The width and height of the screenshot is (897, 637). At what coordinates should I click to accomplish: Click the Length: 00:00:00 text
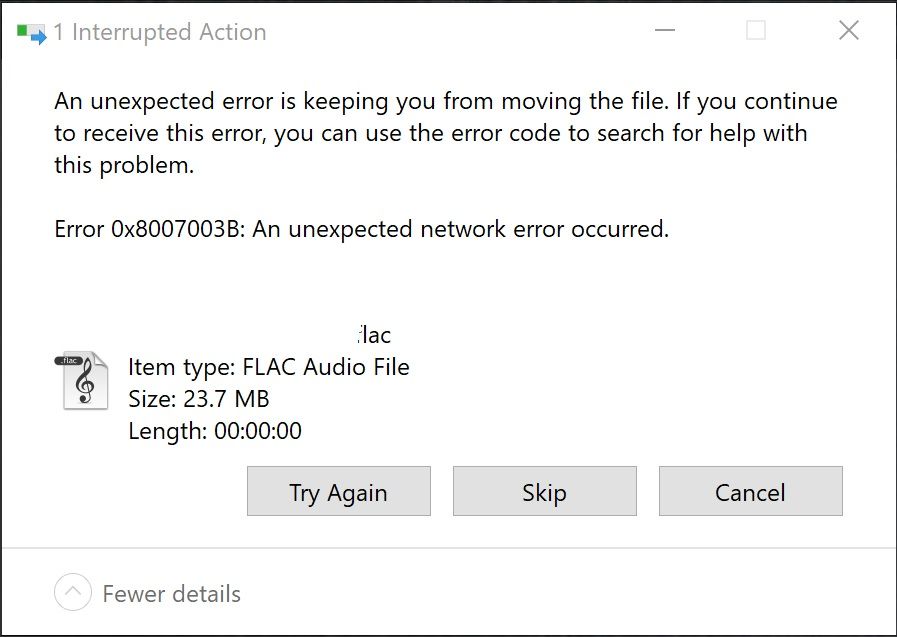215,431
